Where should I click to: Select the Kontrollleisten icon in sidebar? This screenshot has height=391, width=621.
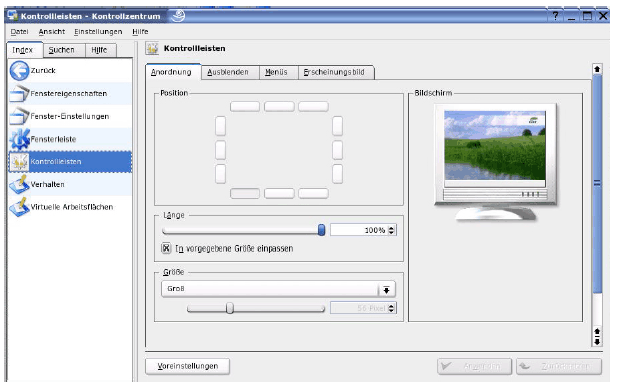point(19,162)
